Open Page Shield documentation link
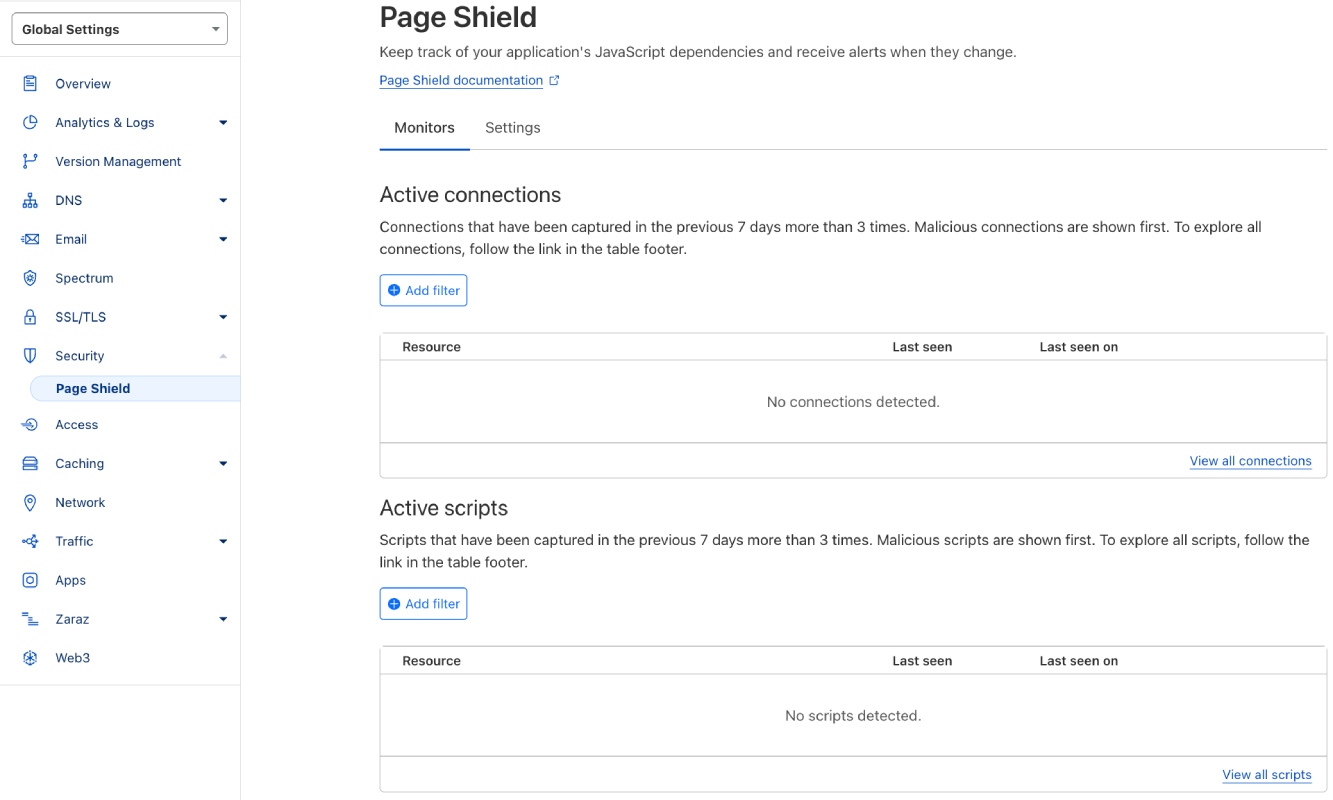Image resolution: width=1333 pixels, height=800 pixels. tap(461, 80)
